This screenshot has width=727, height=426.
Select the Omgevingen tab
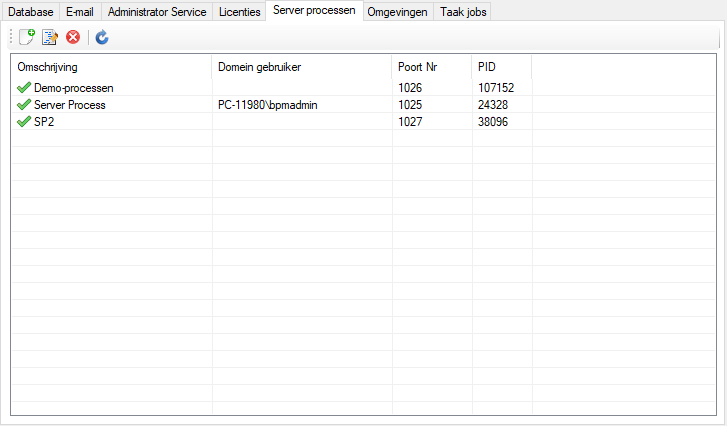pyautogui.click(x=397, y=12)
